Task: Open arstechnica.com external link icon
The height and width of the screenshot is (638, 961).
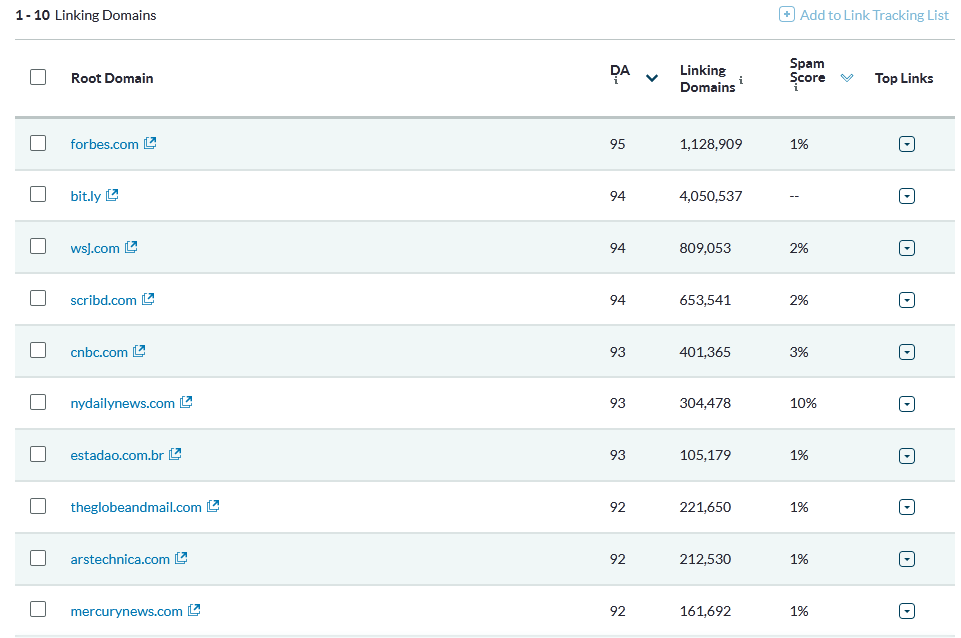Action: pyautogui.click(x=181, y=559)
